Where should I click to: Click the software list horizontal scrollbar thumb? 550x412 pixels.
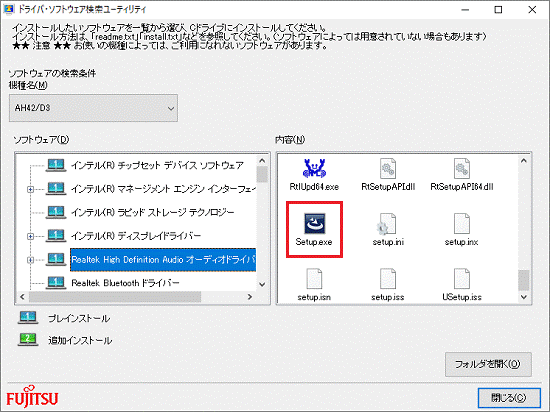115,297
